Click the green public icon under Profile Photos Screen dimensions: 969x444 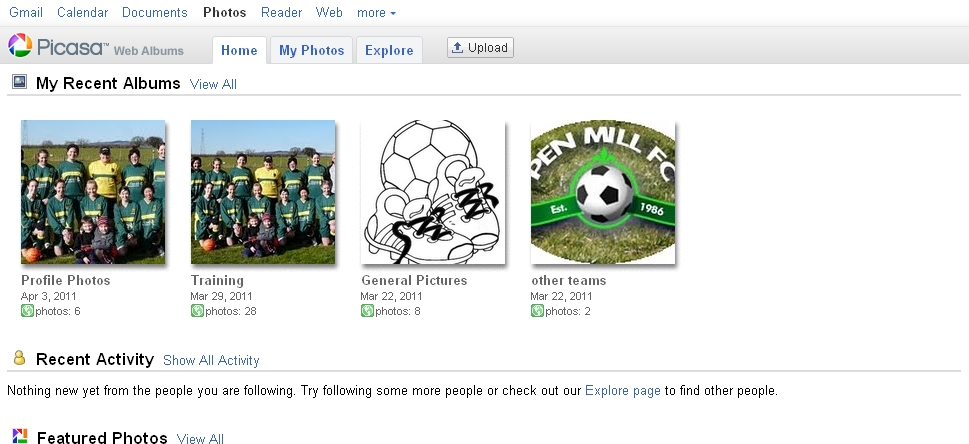point(27,310)
